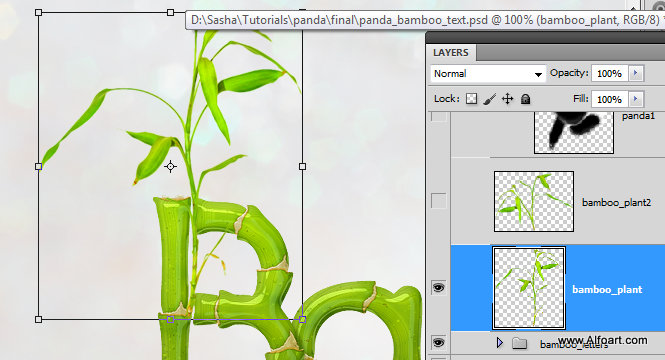
Task: Click the bottom-left transform handle
Action: coord(39,319)
